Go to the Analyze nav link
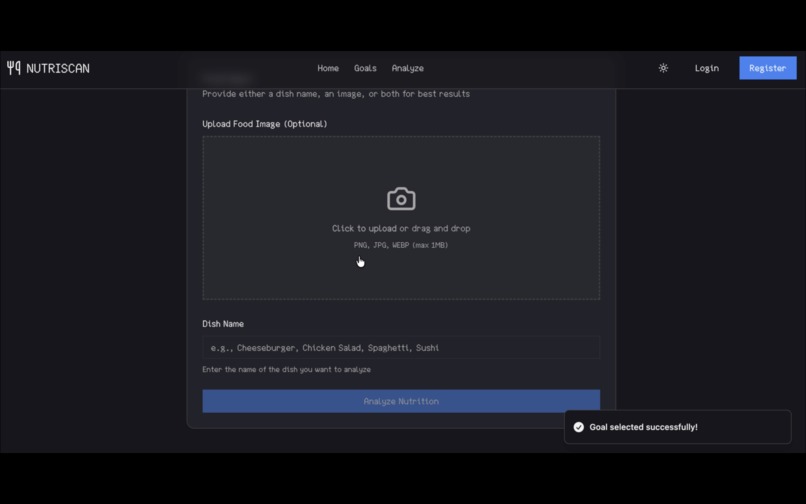Image resolution: width=806 pixels, height=504 pixels. (408, 68)
